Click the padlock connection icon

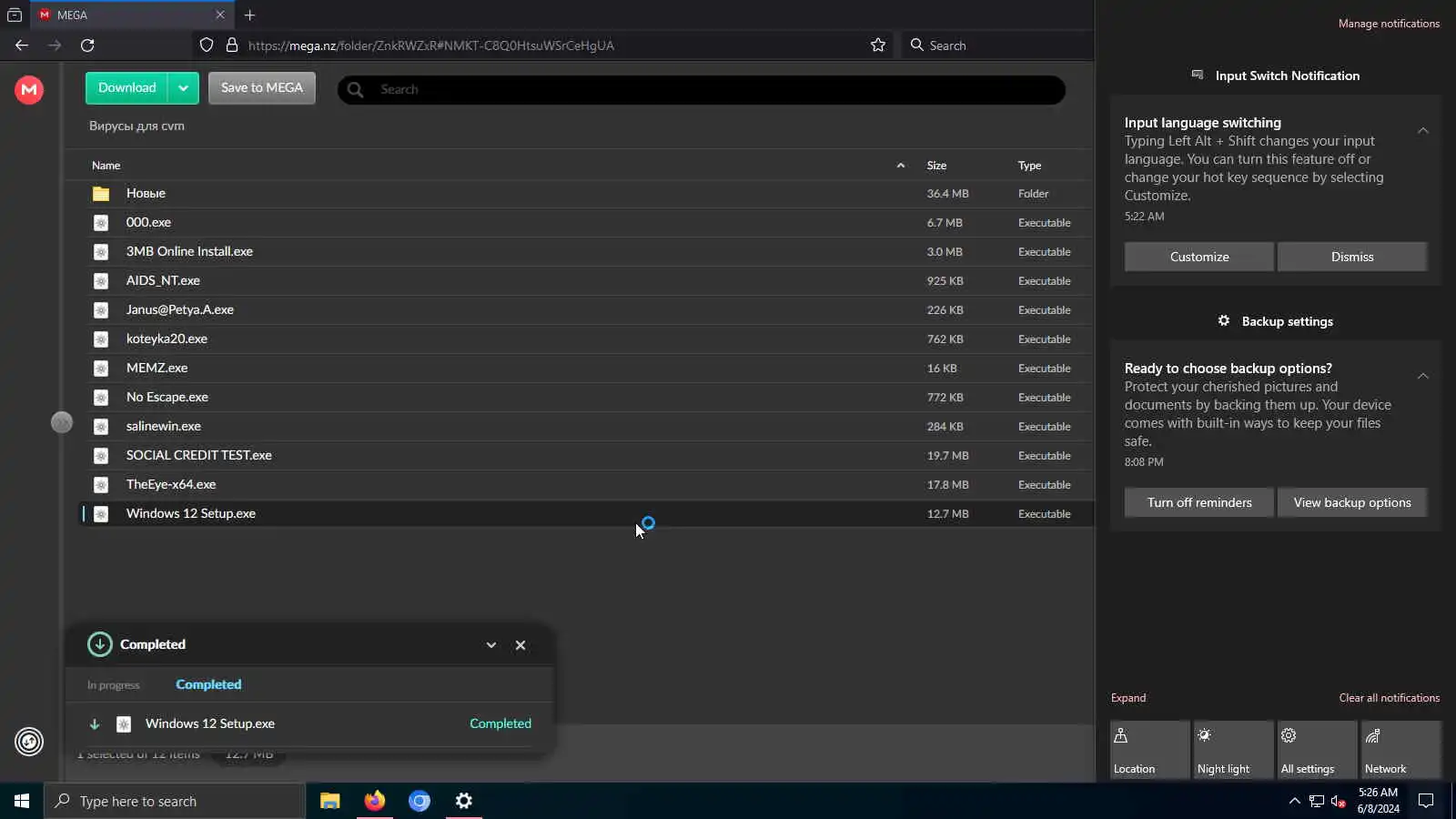231,45
